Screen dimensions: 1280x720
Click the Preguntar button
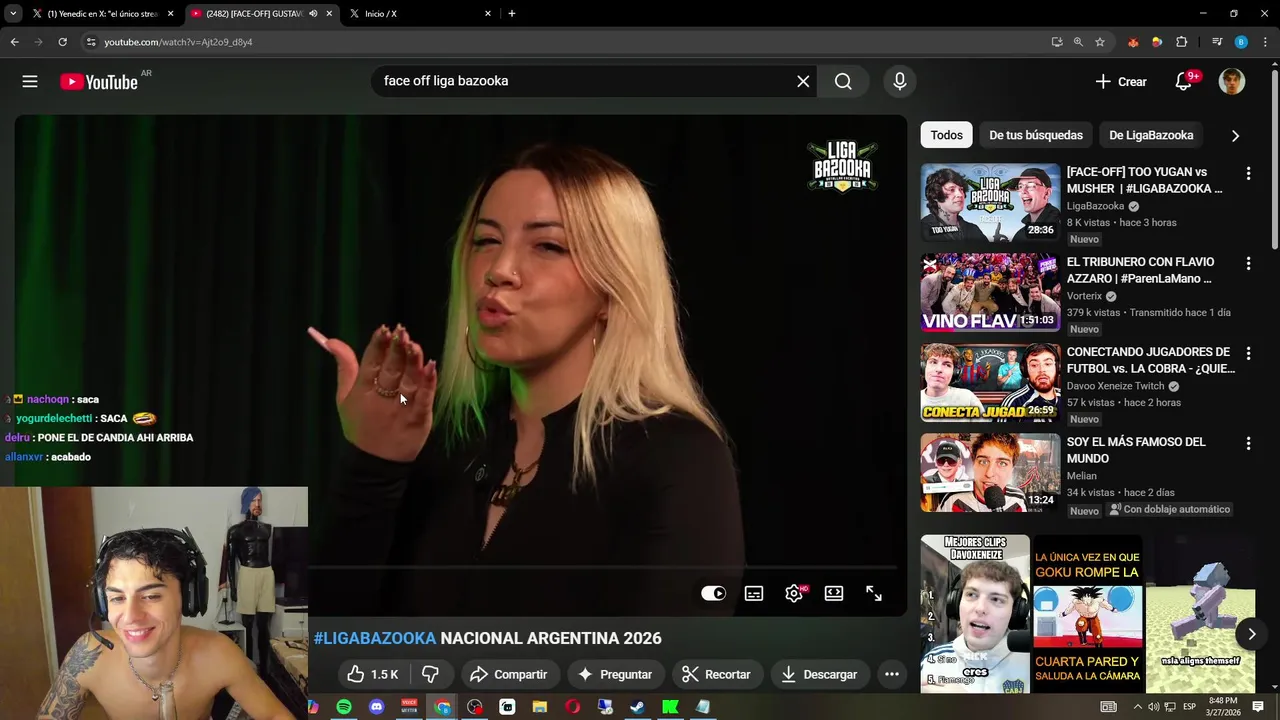pos(615,674)
